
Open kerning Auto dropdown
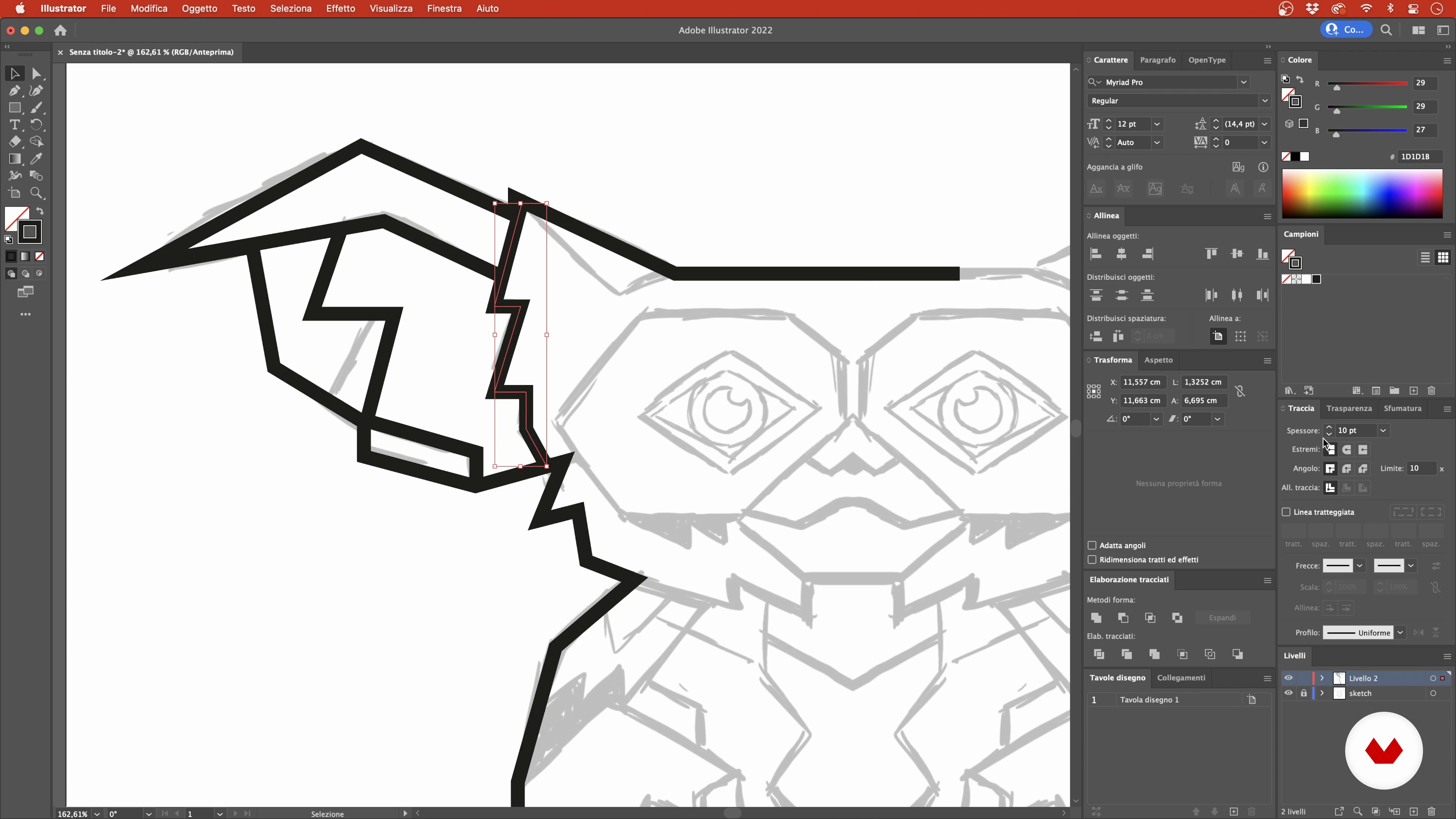click(x=1157, y=143)
